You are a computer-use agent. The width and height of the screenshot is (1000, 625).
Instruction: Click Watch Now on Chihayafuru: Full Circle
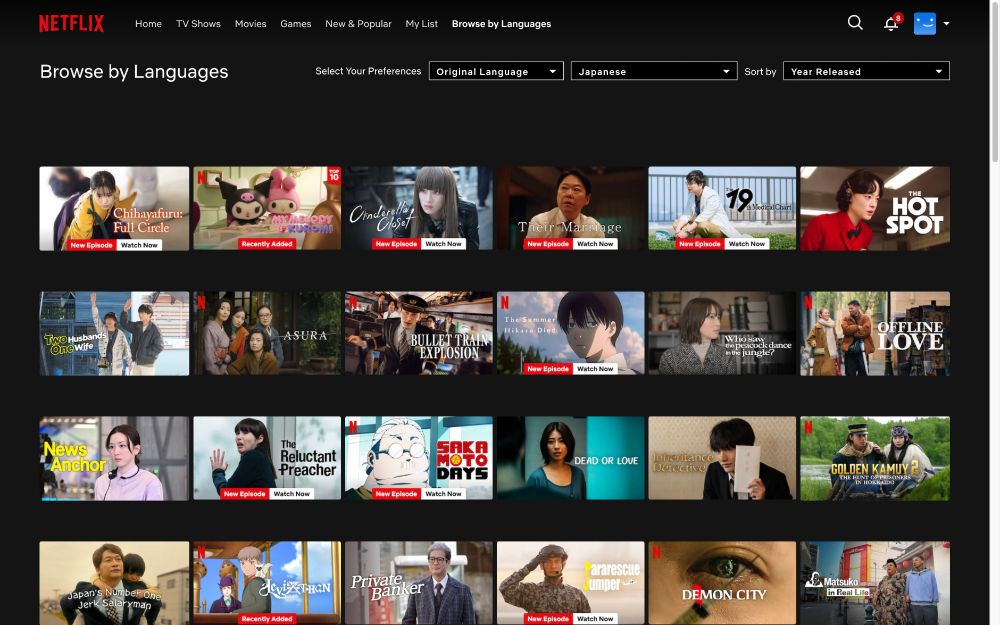139,245
